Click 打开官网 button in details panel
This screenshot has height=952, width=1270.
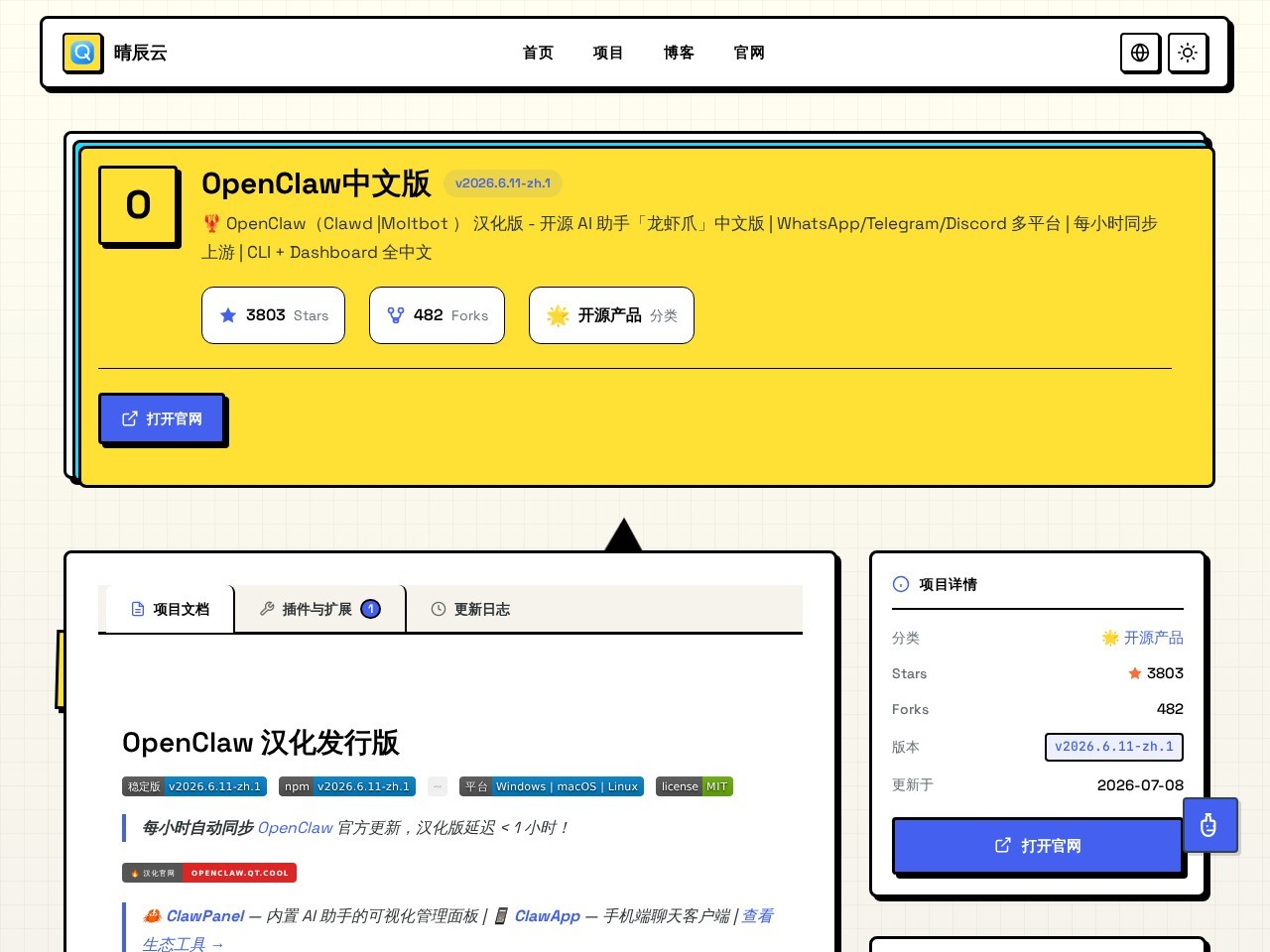click(x=1038, y=846)
